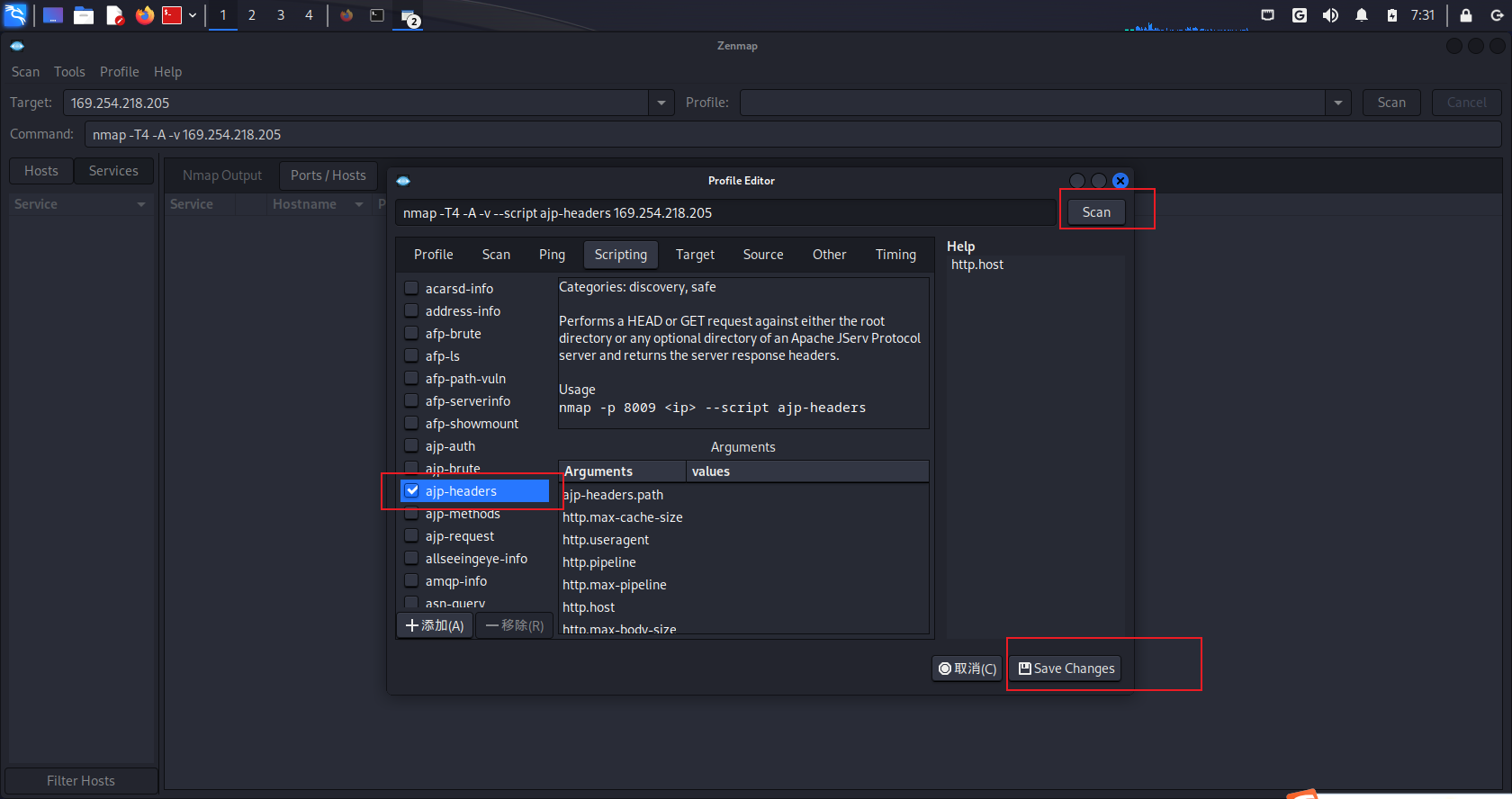Select the http.pipeline argument row

743,562
